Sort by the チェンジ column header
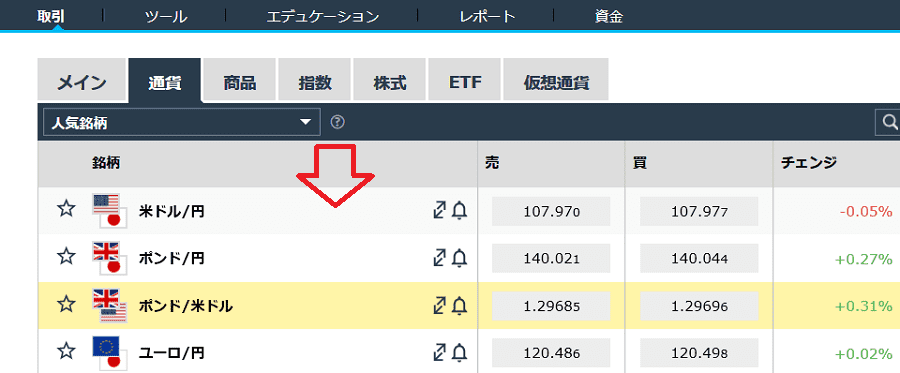 point(808,164)
